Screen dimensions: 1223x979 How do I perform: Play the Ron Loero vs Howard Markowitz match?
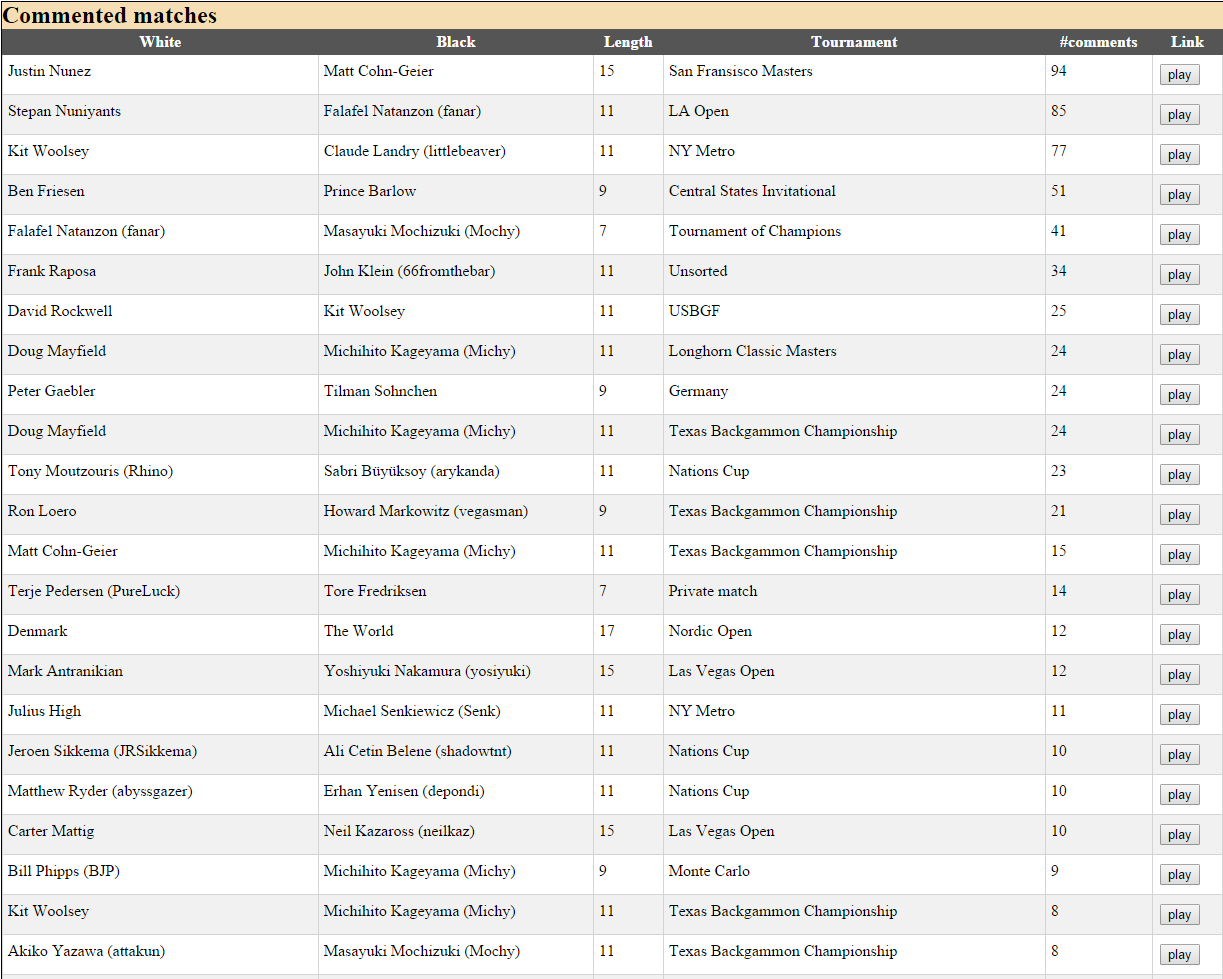pos(1179,515)
